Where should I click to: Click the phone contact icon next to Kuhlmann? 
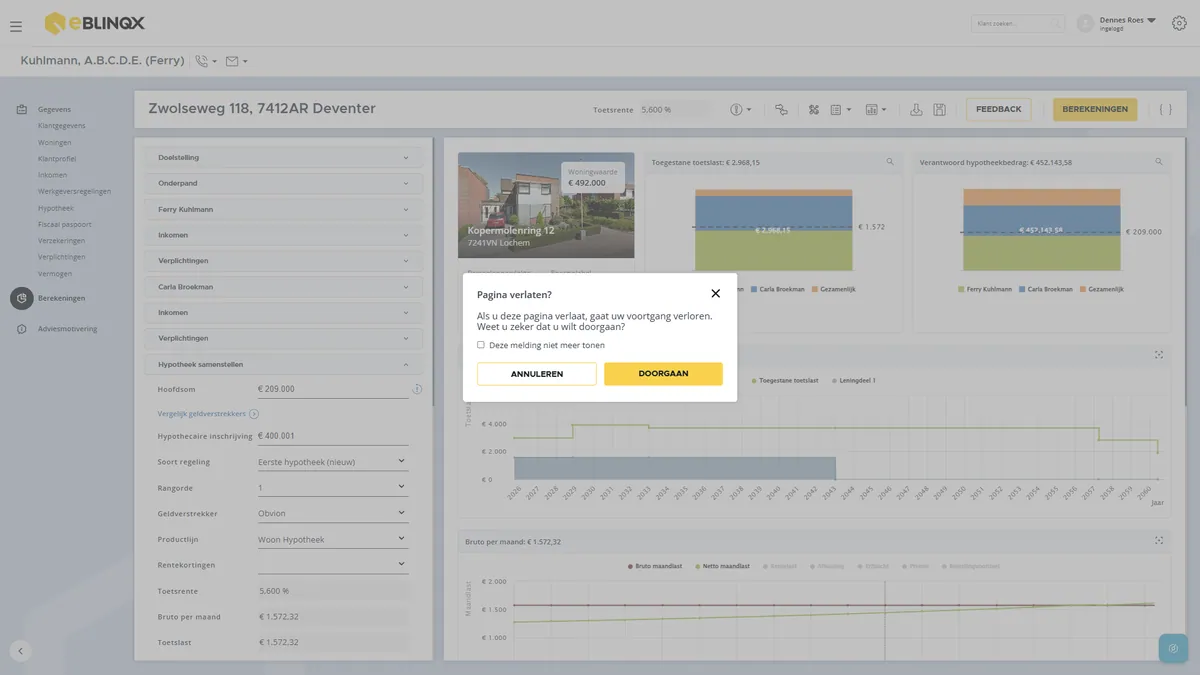tap(202, 61)
